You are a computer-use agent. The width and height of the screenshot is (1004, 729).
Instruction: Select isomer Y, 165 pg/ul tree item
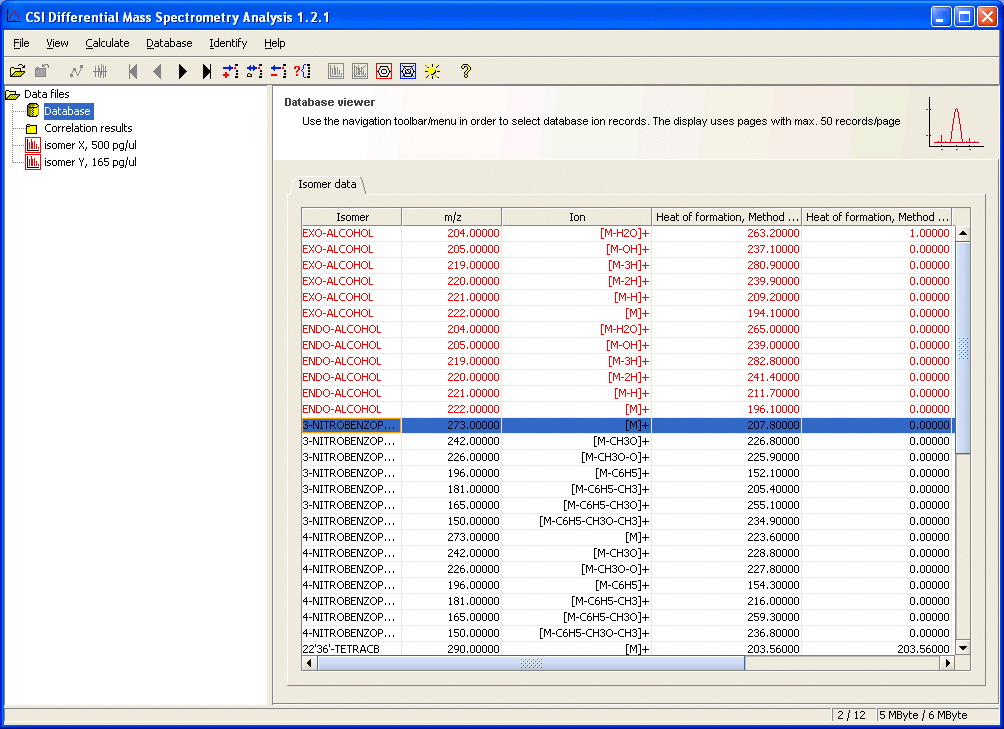(x=90, y=162)
